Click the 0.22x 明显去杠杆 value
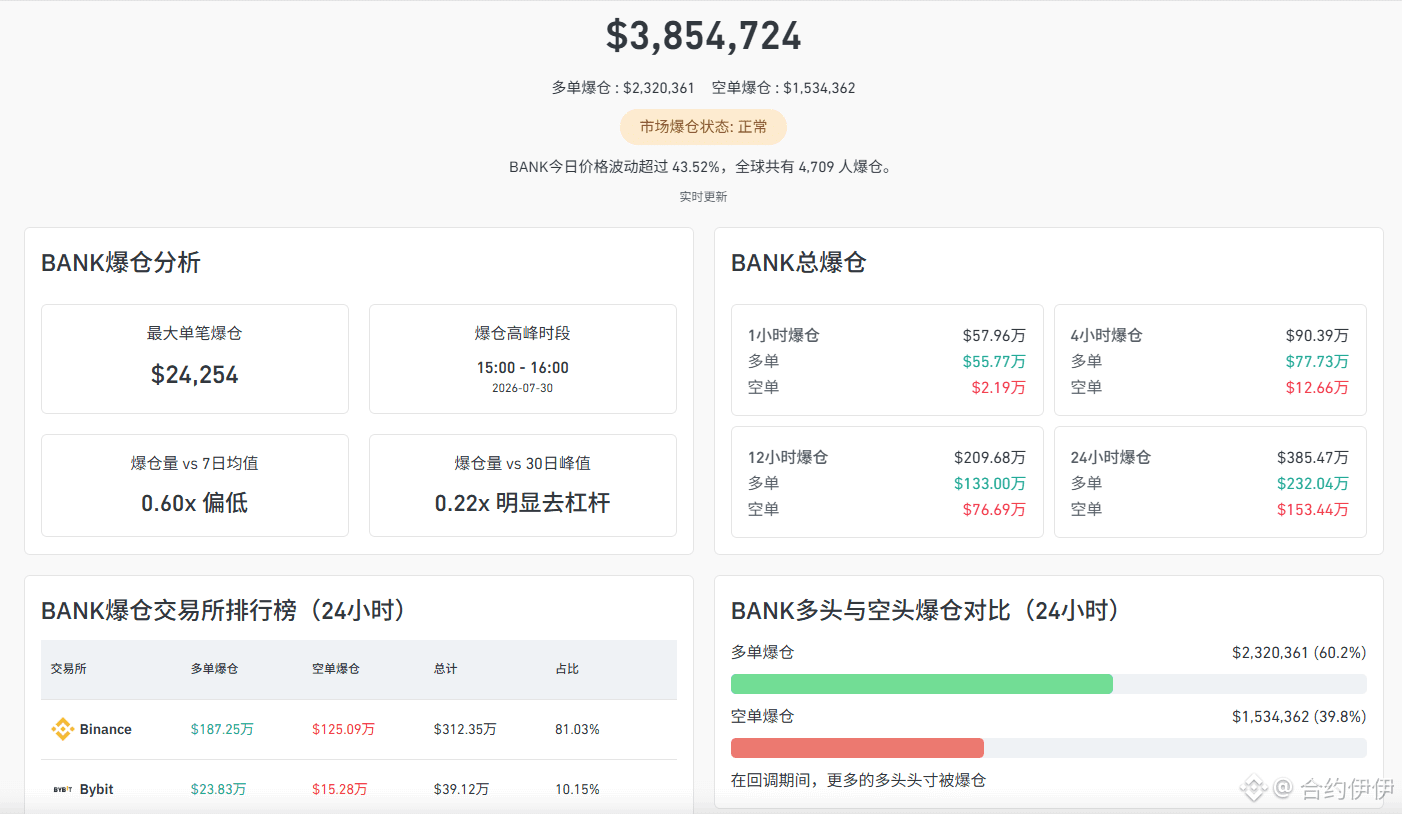This screenshot has height=814, width=1402. [x=523, y=503]
